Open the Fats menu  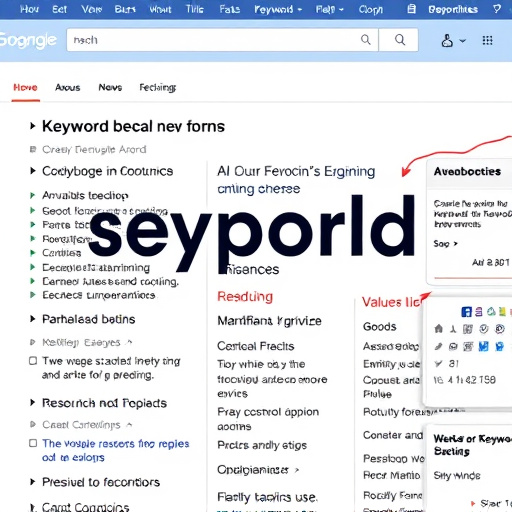coord(230,9)
